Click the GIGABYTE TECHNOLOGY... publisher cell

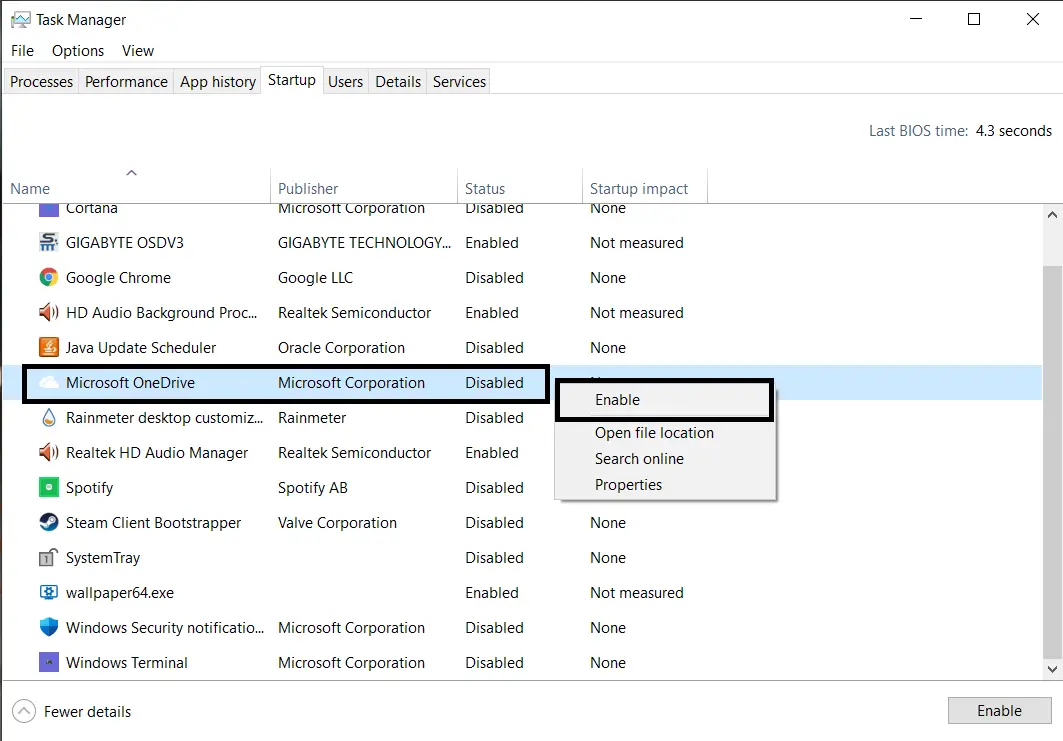[364, 243]
